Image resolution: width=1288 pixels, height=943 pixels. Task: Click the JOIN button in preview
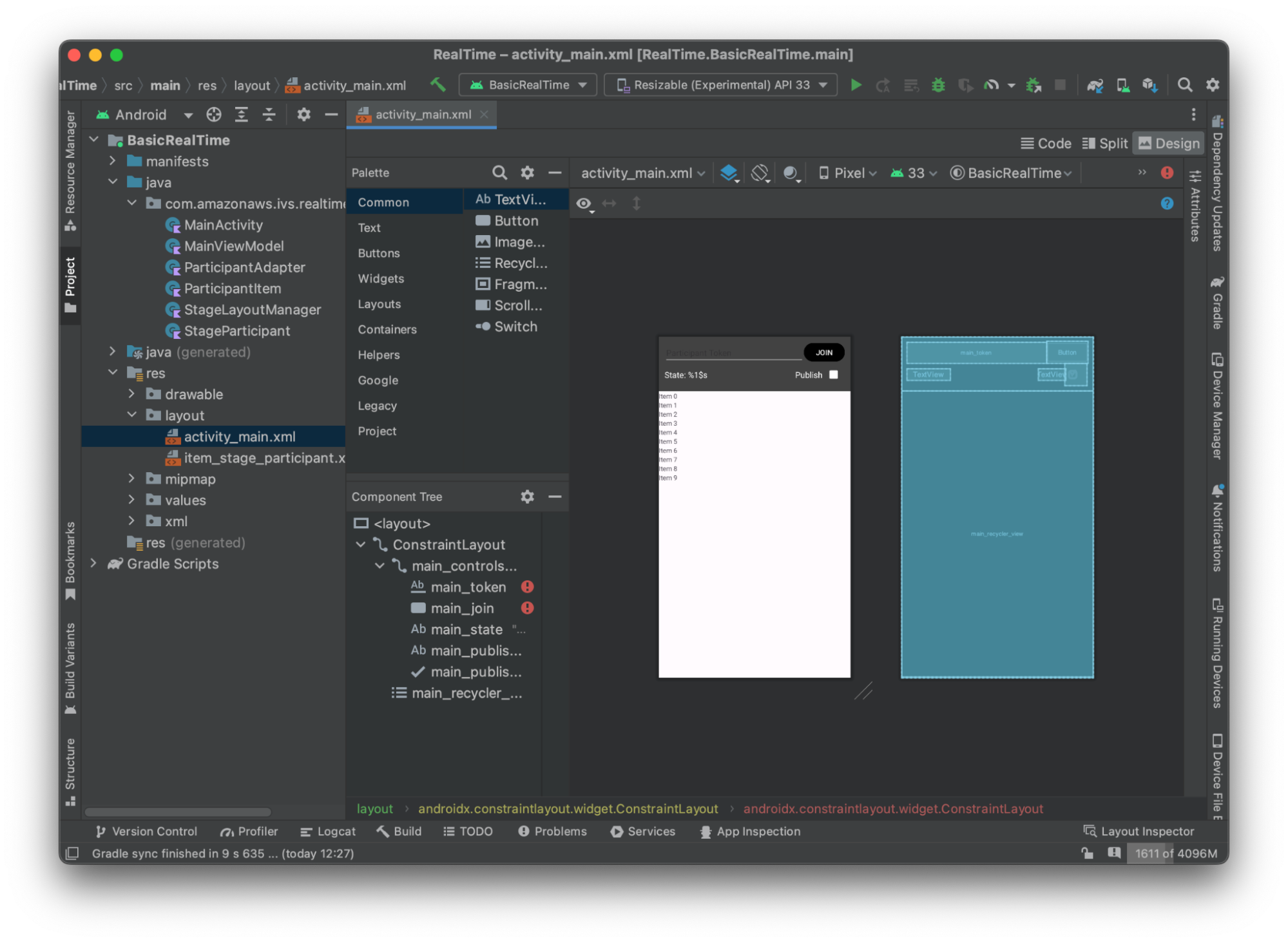(x=824, y=352)
